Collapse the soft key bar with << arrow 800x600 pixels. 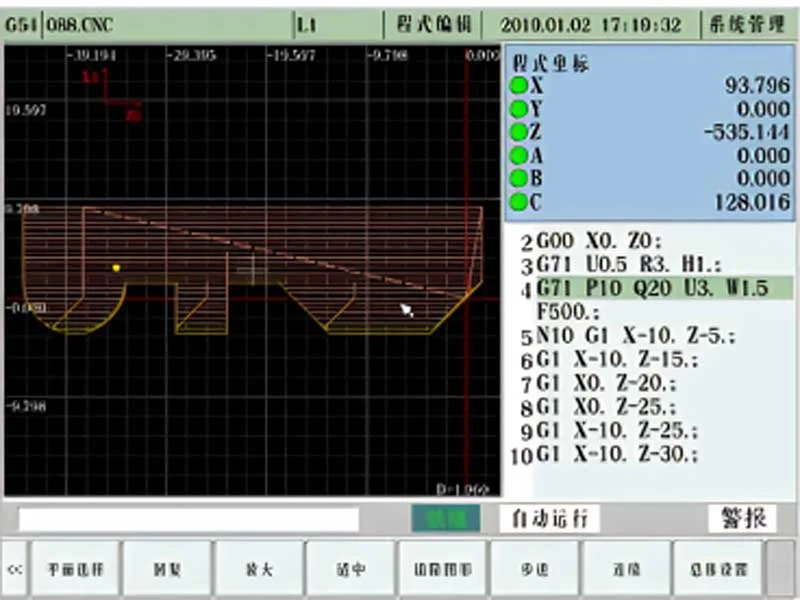[13, 566]
